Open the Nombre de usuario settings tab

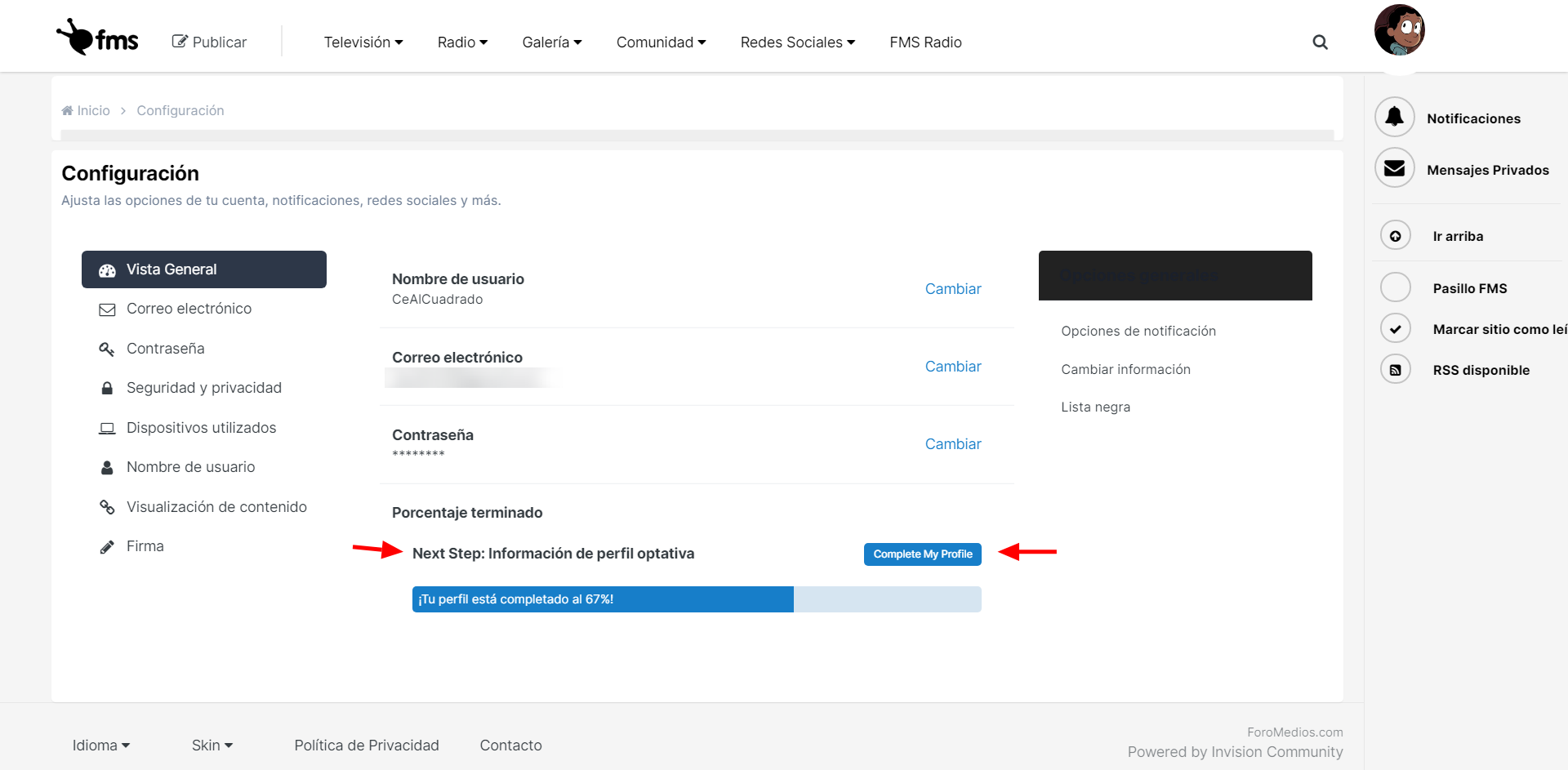click(204, 467)
